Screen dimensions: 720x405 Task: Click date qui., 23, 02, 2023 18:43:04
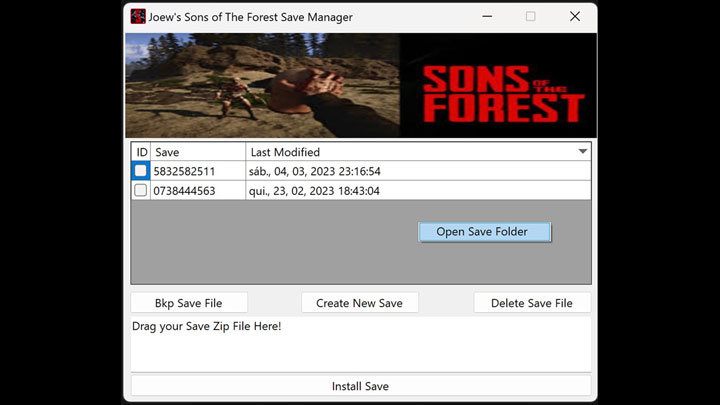pyautogui.click(x=314, y=191)
